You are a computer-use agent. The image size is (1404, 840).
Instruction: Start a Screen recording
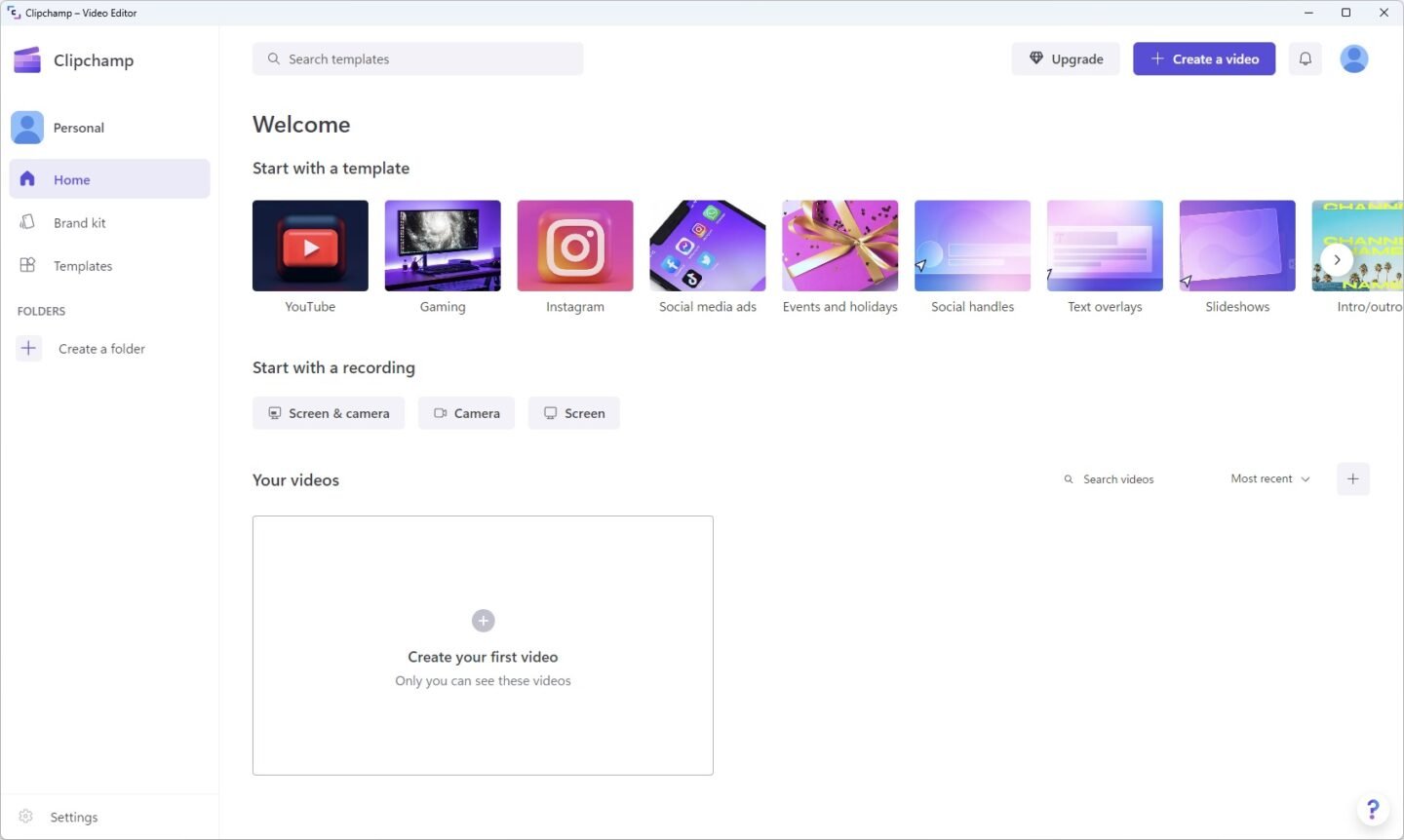(574, 413)
